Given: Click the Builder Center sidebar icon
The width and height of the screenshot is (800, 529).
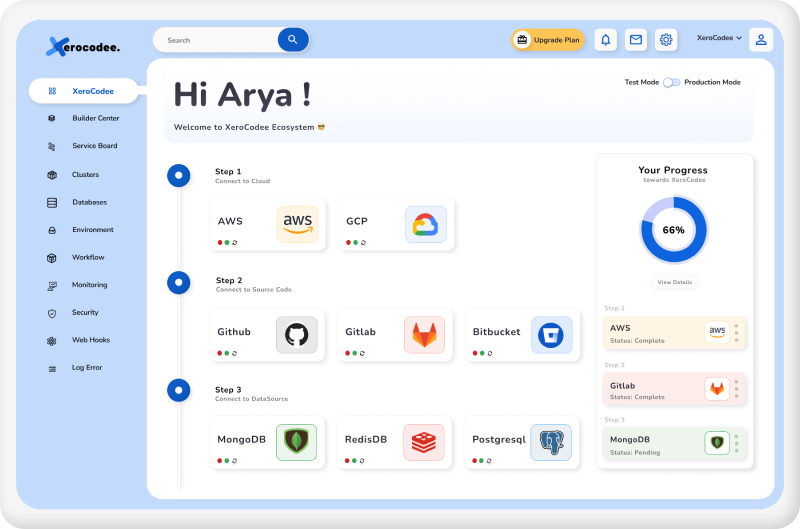Looking at the screenshot, I should 52,118.
